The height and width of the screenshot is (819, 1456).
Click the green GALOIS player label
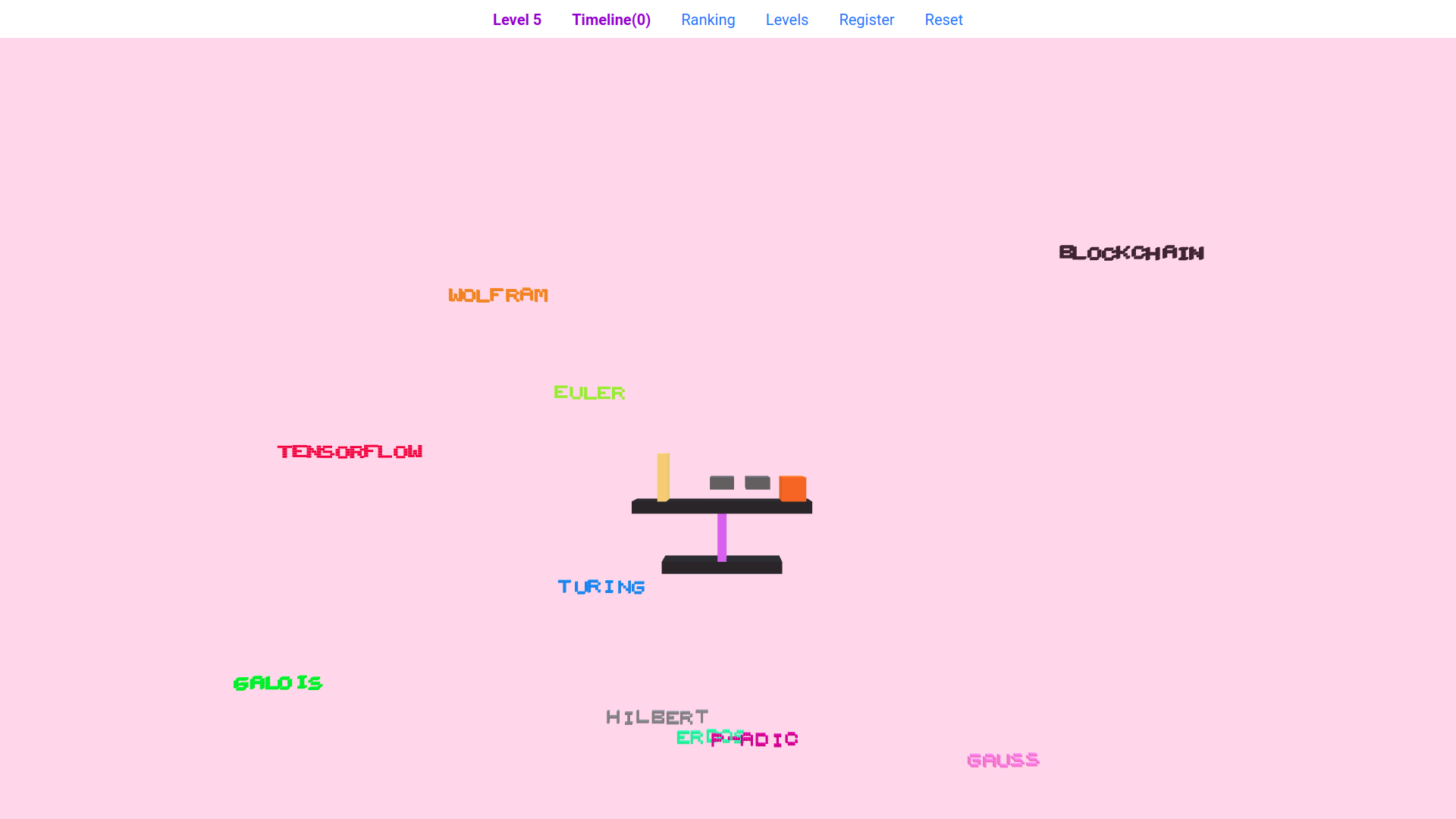278,683
